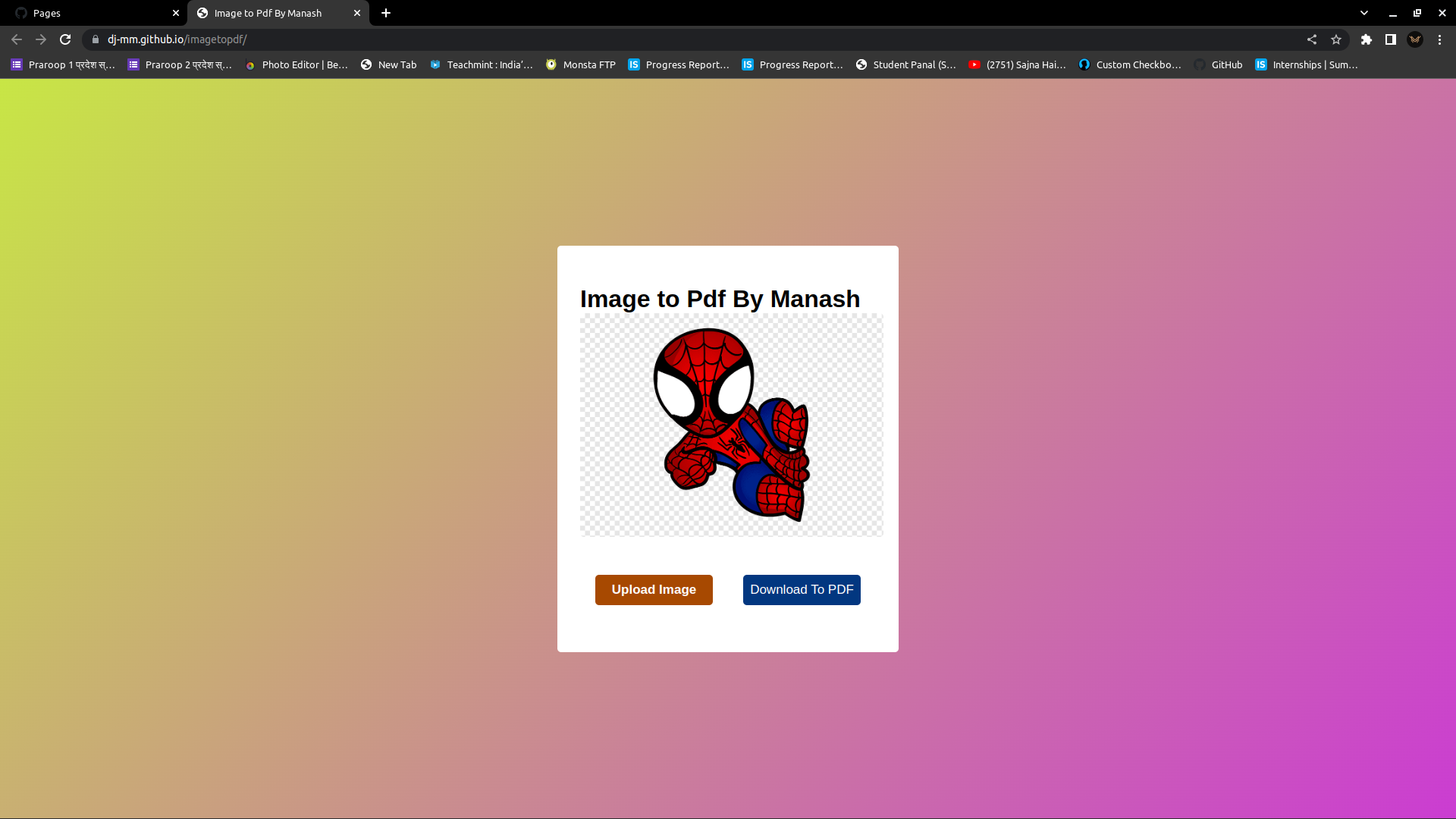The image size is (1456, 819).
Task: Click the Download To PDF button
Action: pyautogui.click(x=801, y=589)
